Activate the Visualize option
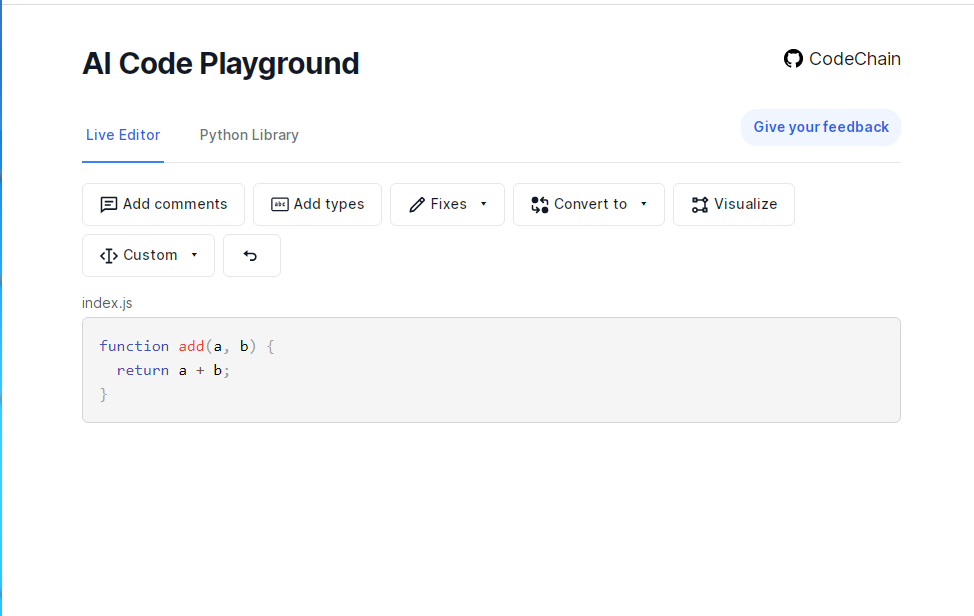 pyautogui.click(x=733, y=204)
